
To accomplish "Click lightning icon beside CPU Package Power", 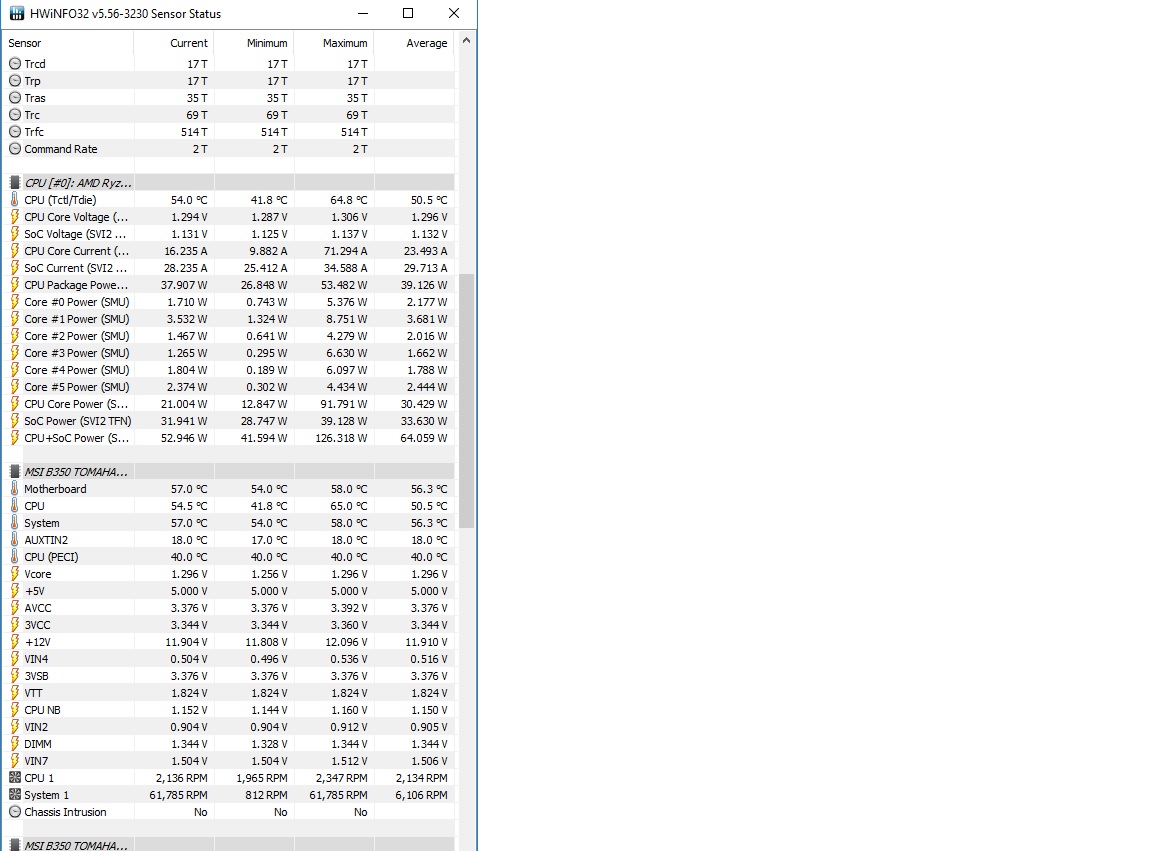I will click(15, 284).
